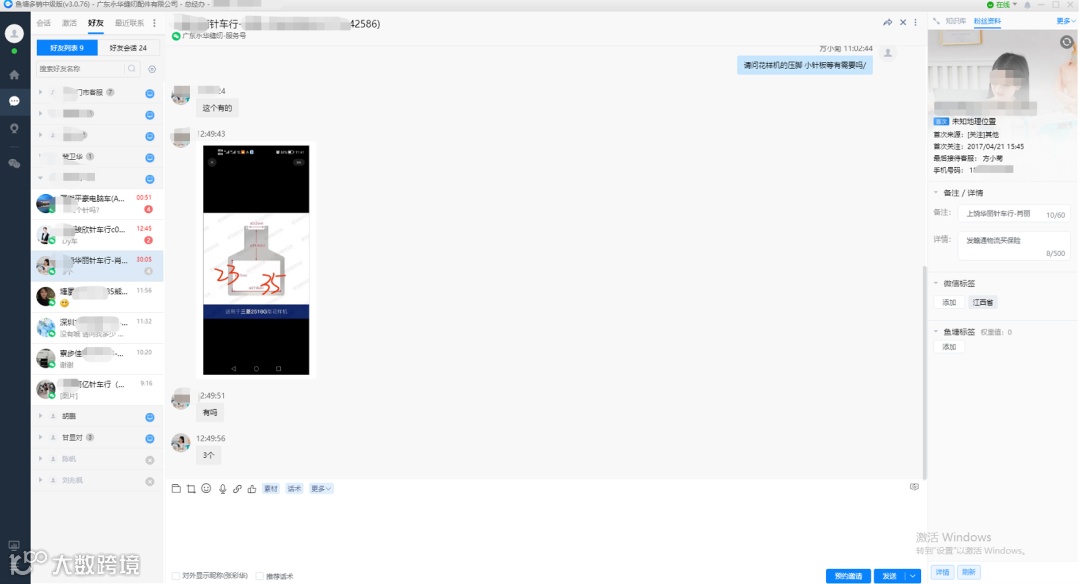Collapse the 鱼塘标签 section
This screenshot has width=1080, height=584.
point(936,332)
